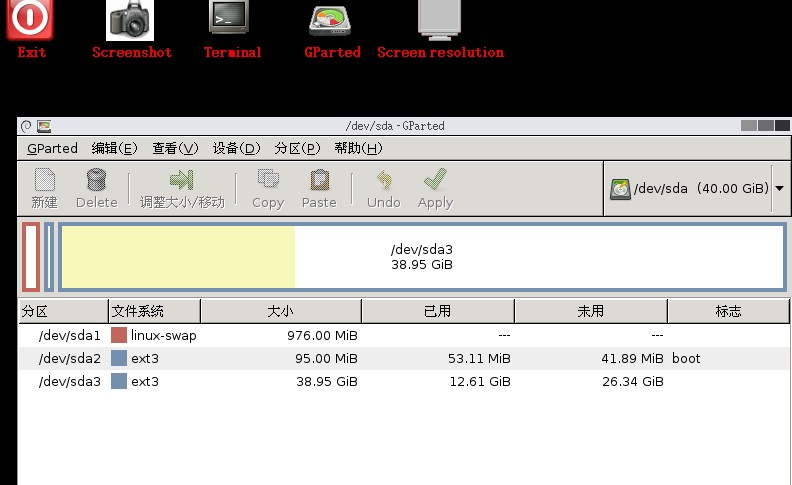Click the boot flag on /dev/sda2
Viewport: 792px width, 485px height.
(686, 359)
